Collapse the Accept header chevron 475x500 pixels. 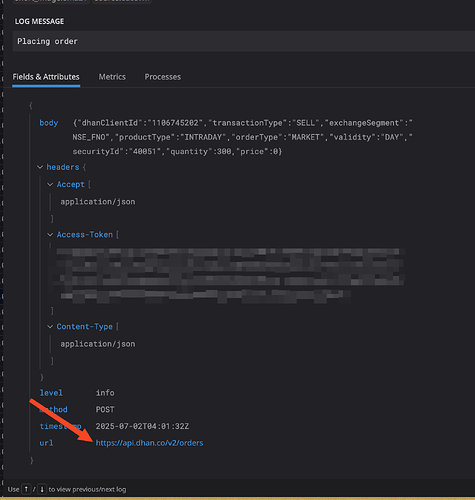pyautogui.click(x=50, y=184)
